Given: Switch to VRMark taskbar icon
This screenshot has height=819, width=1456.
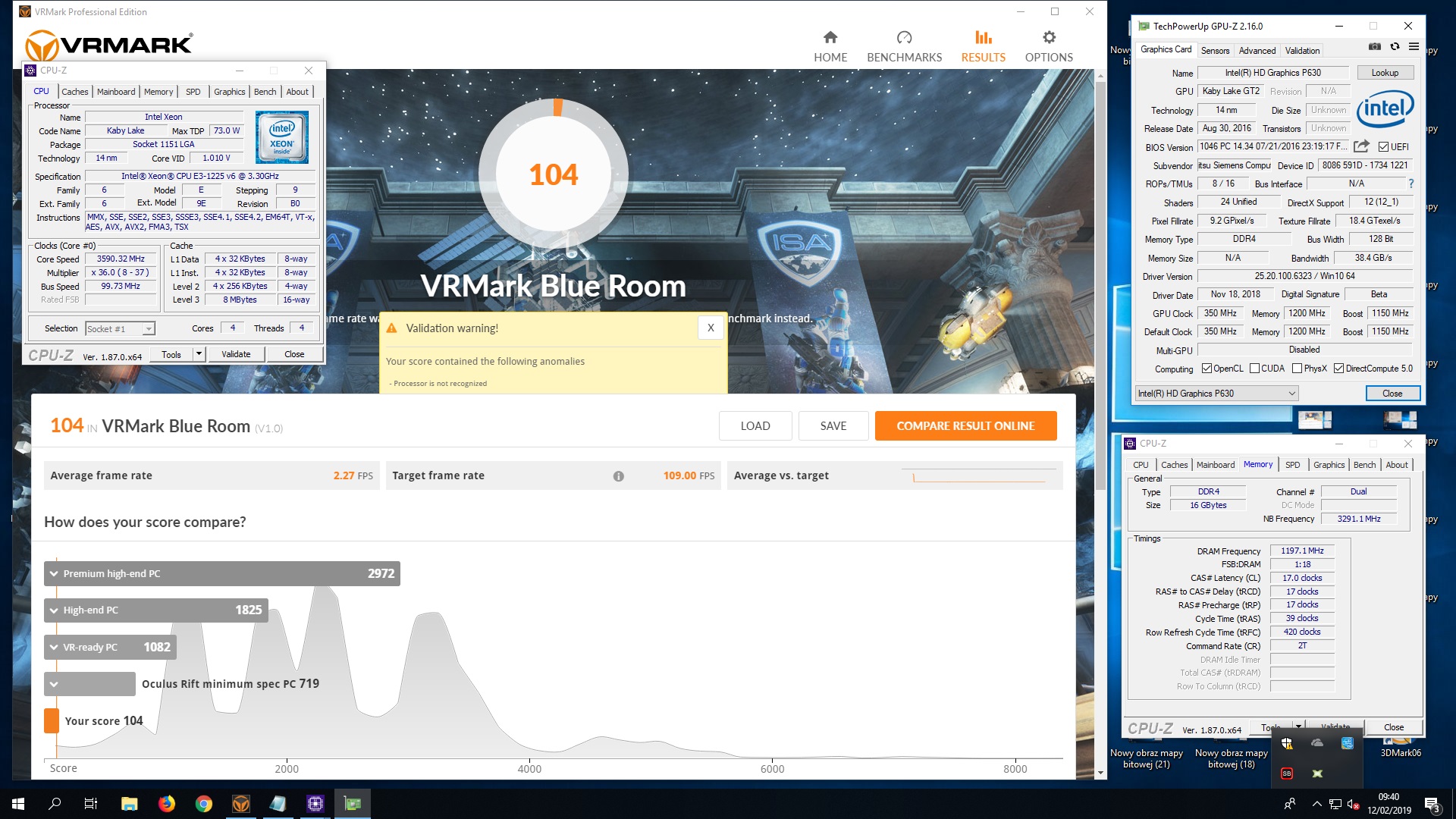Looking at the screenshot, I should 240,804.
